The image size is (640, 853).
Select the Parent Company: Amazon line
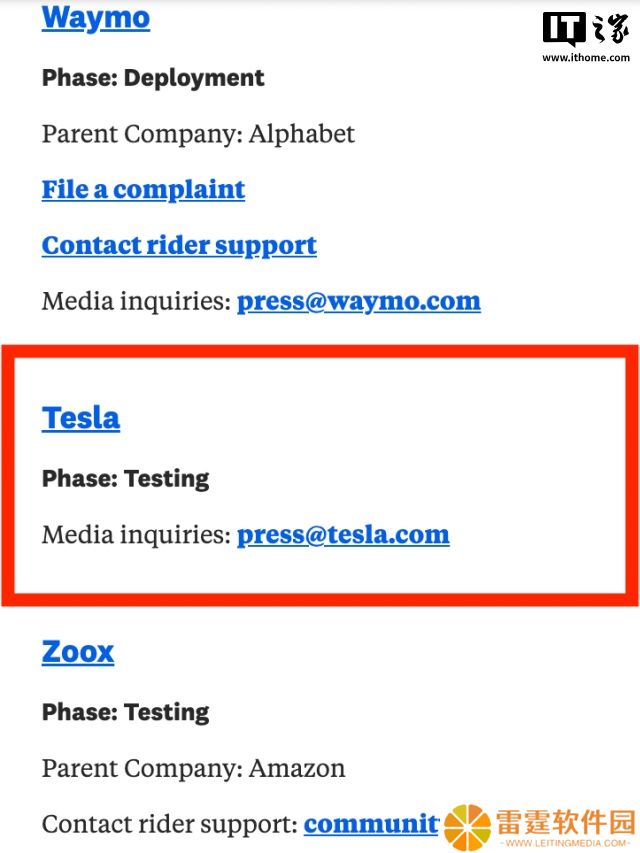pyautogui.click(x=193, y=769)
